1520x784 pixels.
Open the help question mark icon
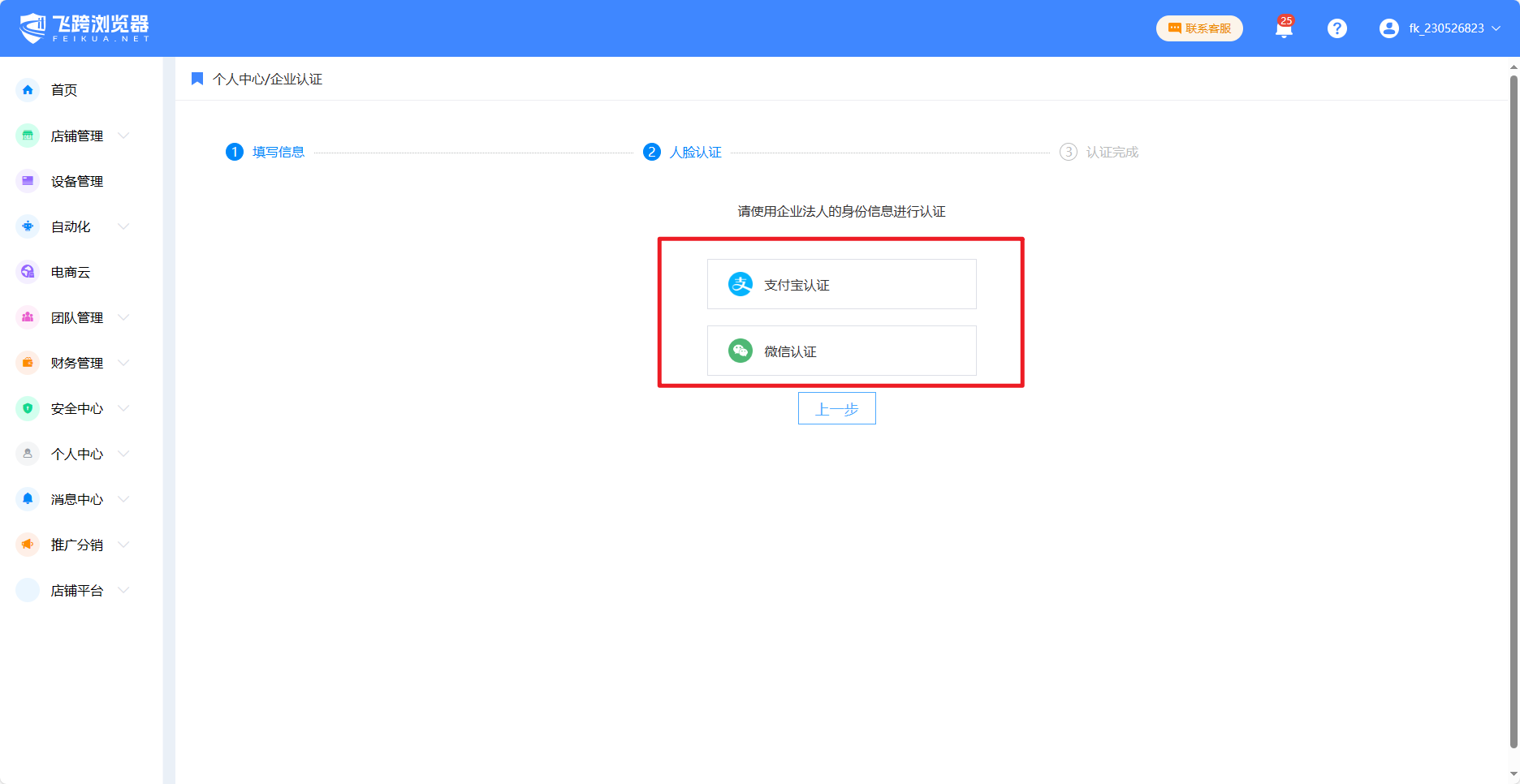click(1336, 28)
